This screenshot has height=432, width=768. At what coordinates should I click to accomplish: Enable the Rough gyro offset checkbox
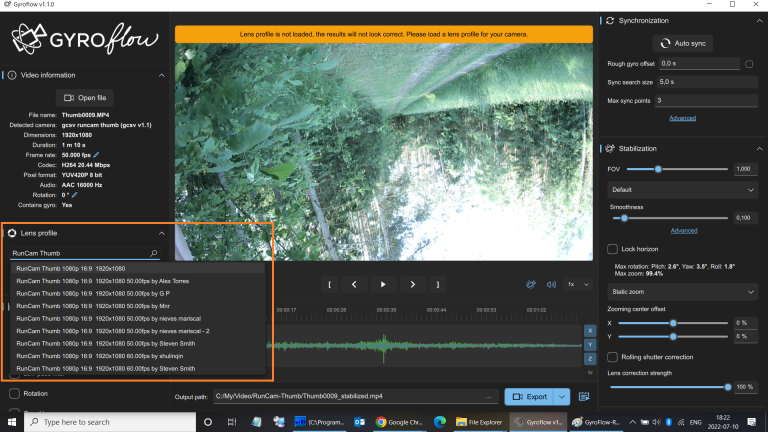tap(749, 64)
